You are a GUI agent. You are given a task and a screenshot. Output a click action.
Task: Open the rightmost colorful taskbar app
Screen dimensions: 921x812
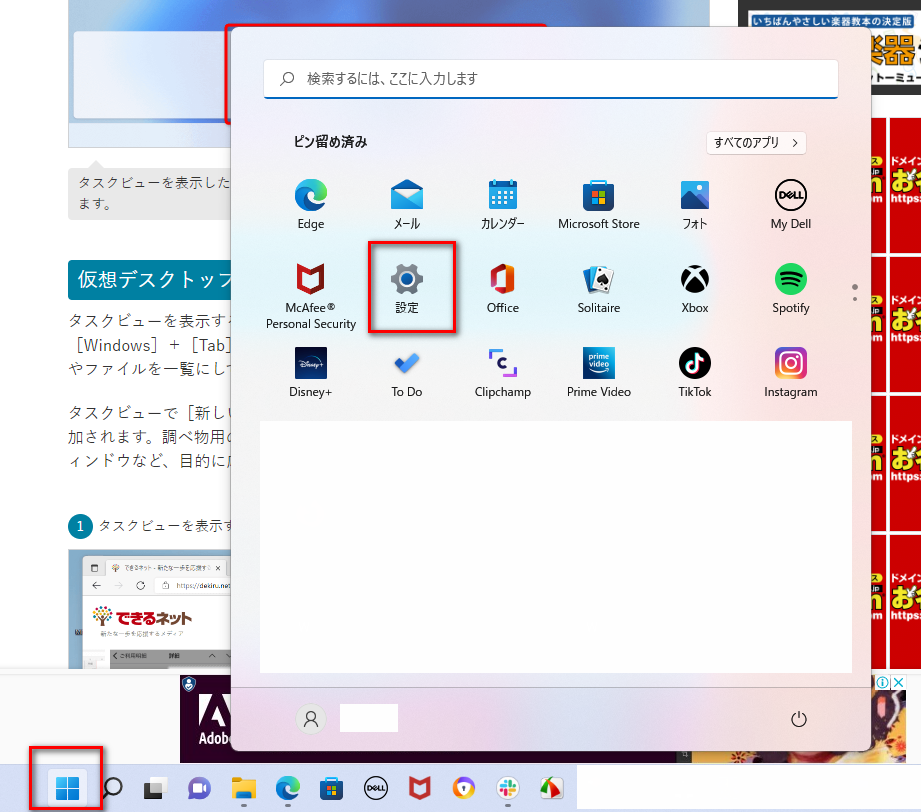(551, 788)
